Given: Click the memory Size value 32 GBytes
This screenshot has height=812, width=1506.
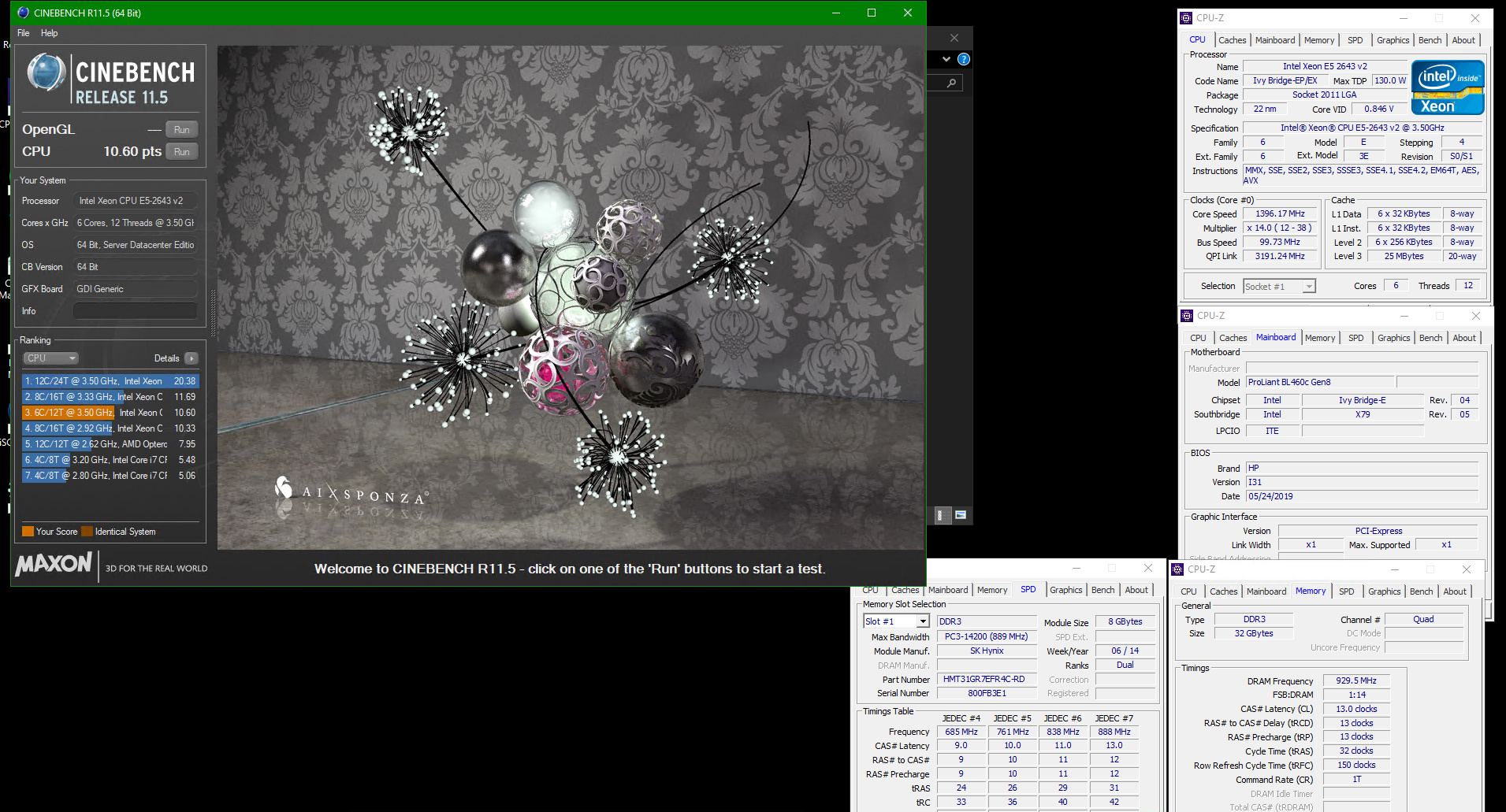Looking at the screenshot, I should pyautogui.click(x=1254, y=634).
